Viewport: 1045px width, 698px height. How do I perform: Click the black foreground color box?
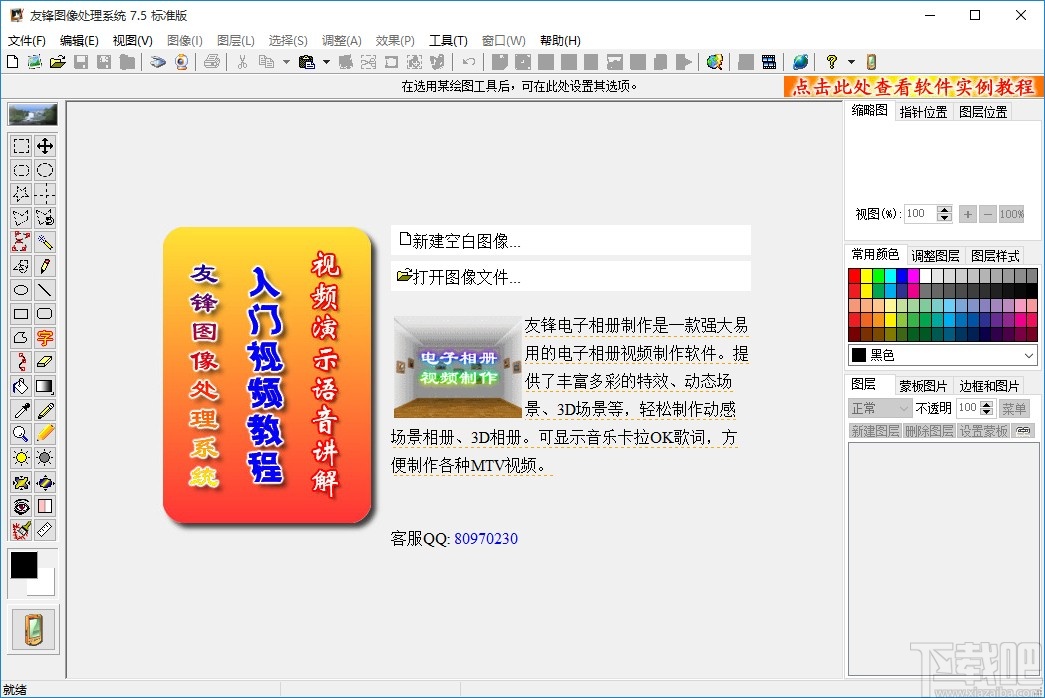pyautogui.click(x=24, y=565)
